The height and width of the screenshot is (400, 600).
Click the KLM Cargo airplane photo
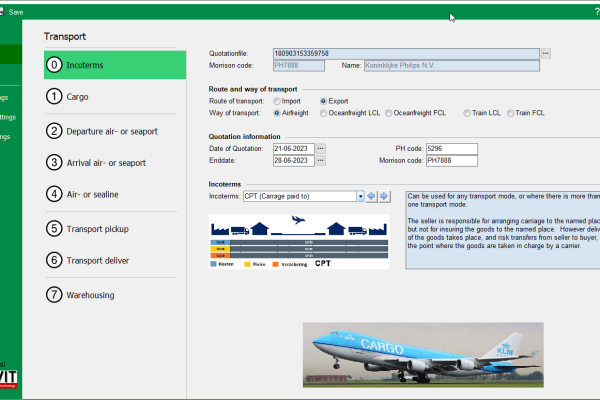(x=423, y=355)
